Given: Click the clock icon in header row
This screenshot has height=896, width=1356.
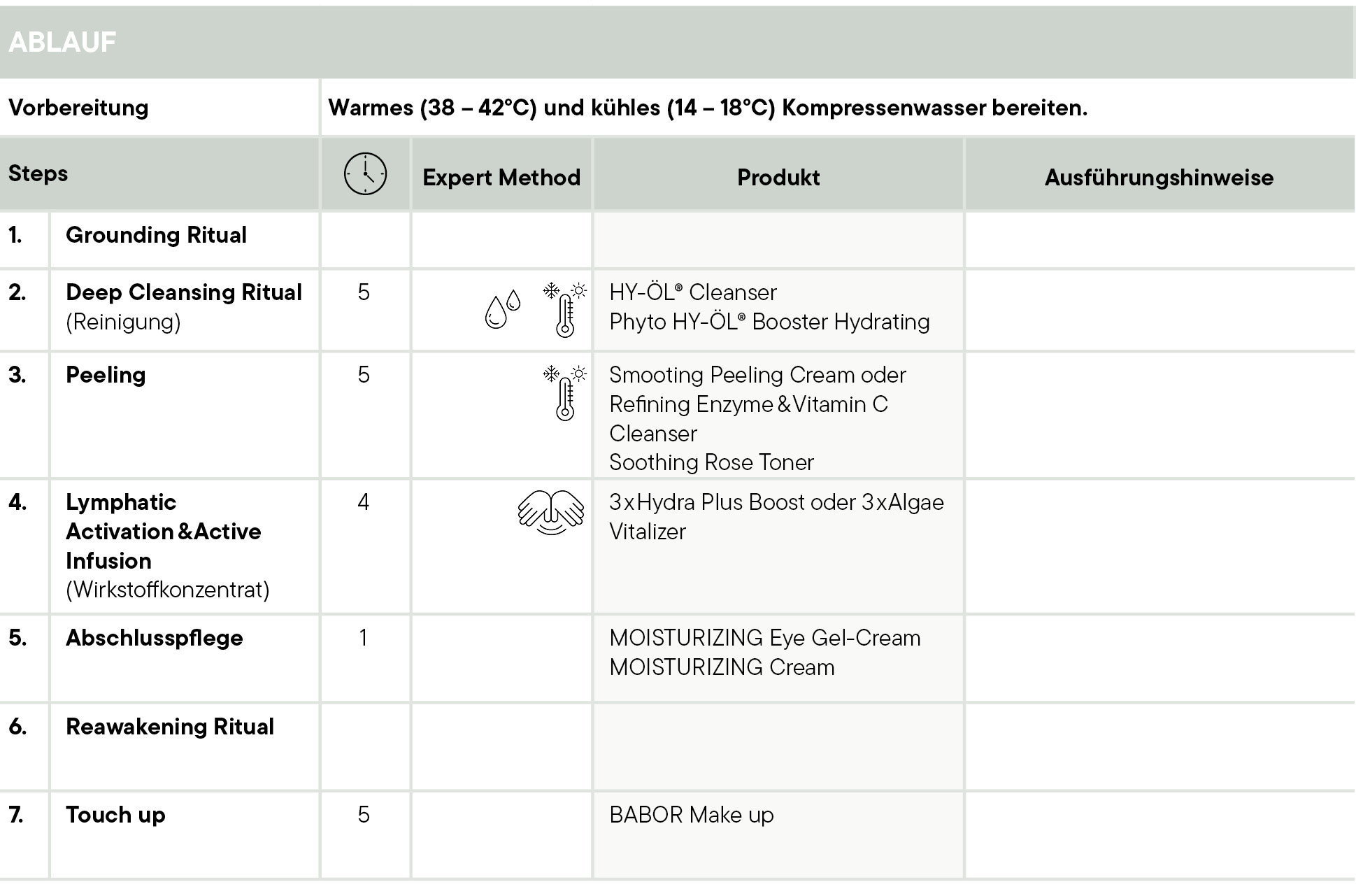Looking at the screenshot, I should (365, 174).
